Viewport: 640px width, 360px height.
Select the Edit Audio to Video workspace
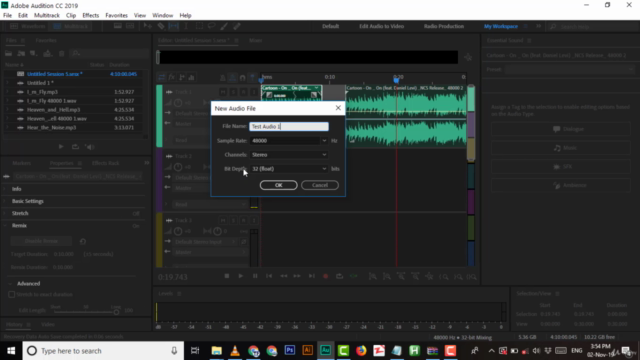coord(381,26)
